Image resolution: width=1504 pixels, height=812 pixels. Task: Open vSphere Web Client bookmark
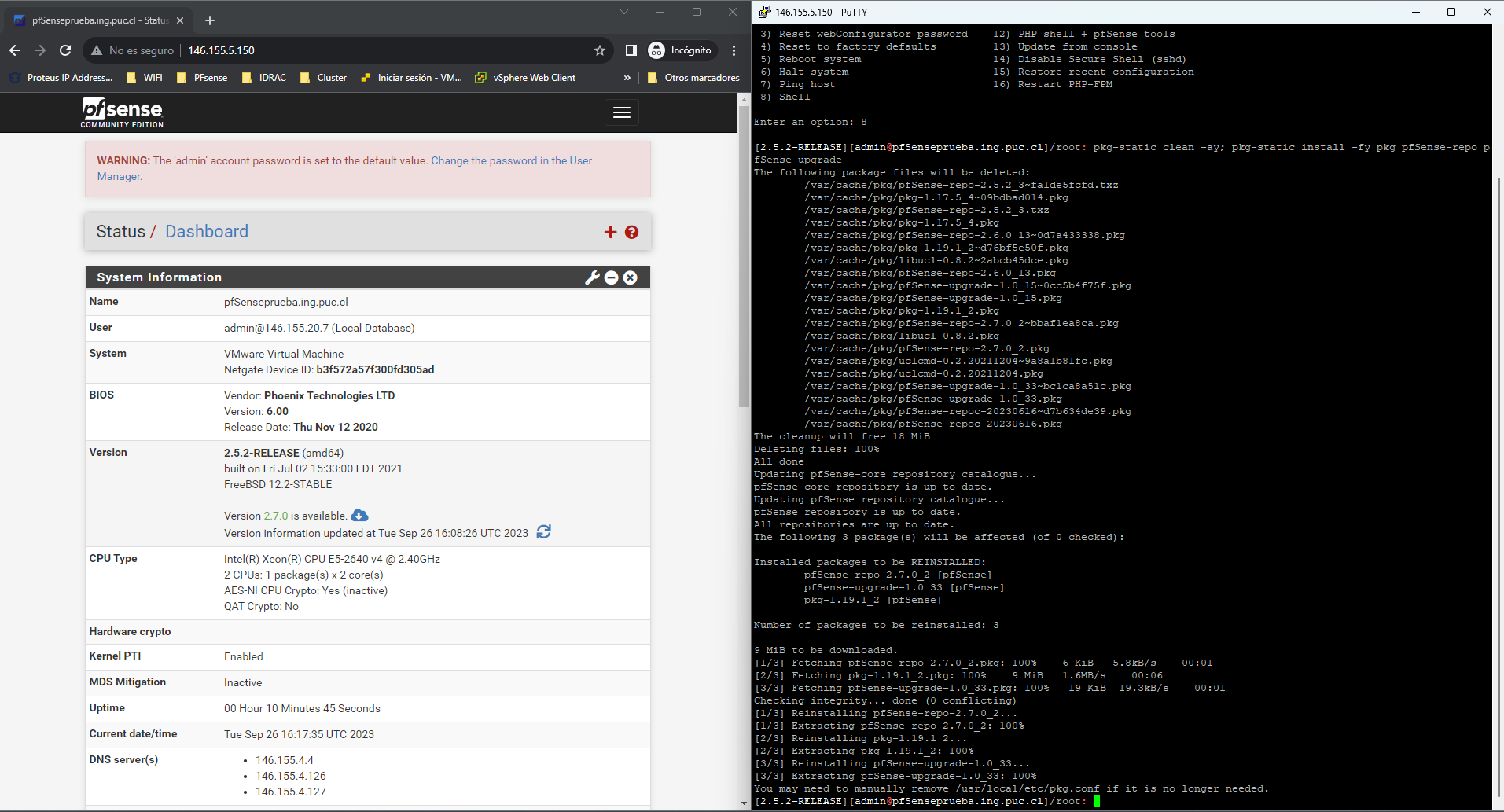click(x=525, y=78)
